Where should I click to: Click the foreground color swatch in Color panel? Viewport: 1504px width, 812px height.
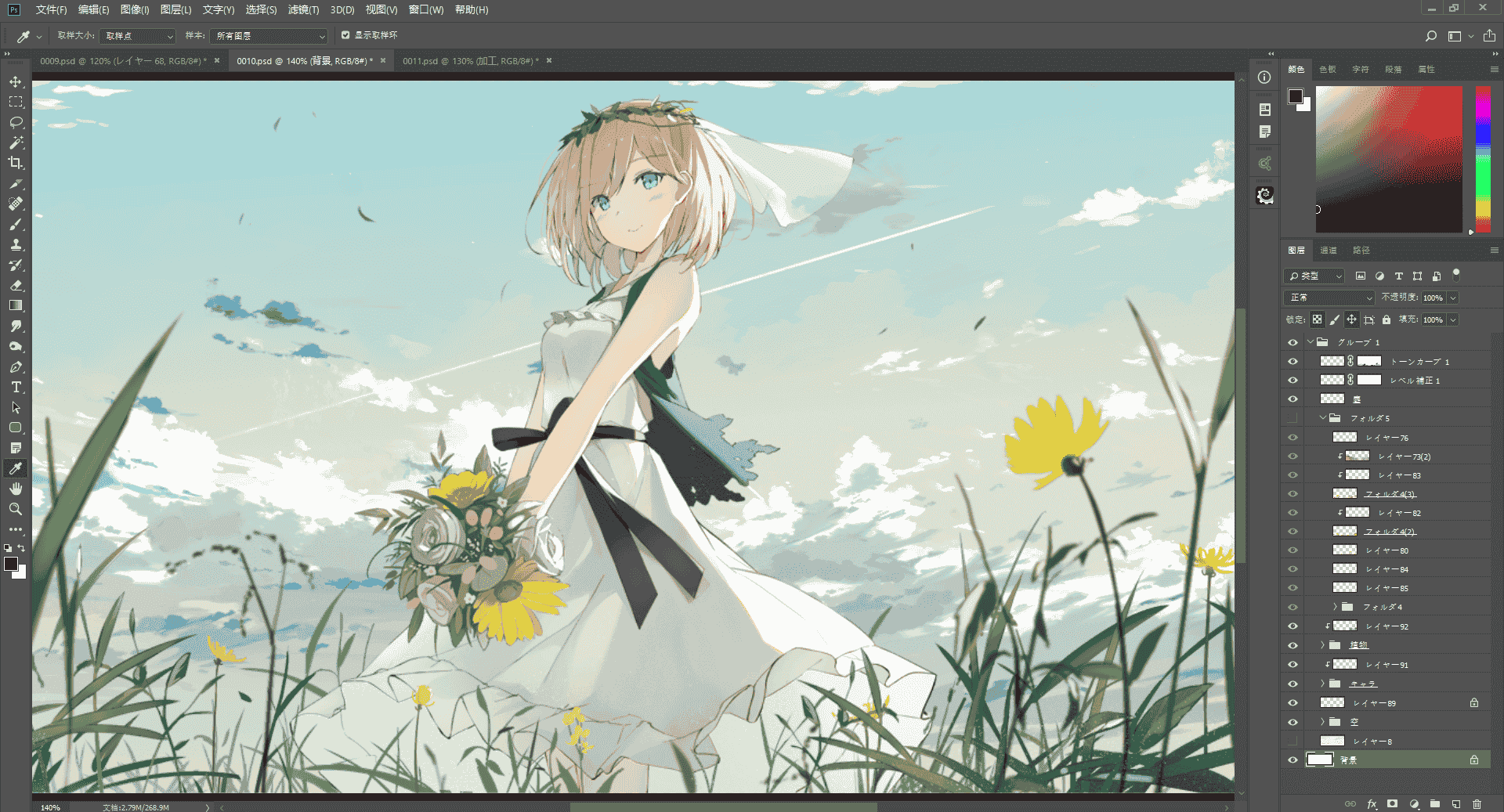[x=1296, y=96]
